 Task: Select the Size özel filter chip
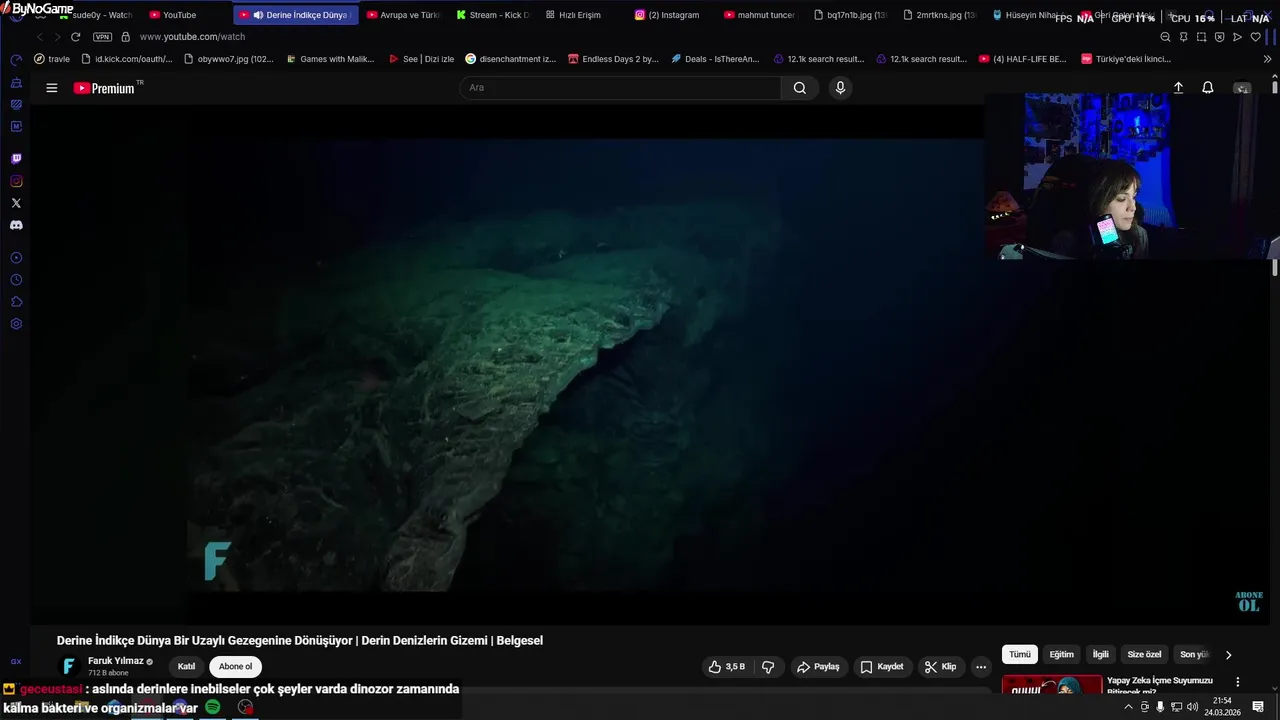(1144, 655)
